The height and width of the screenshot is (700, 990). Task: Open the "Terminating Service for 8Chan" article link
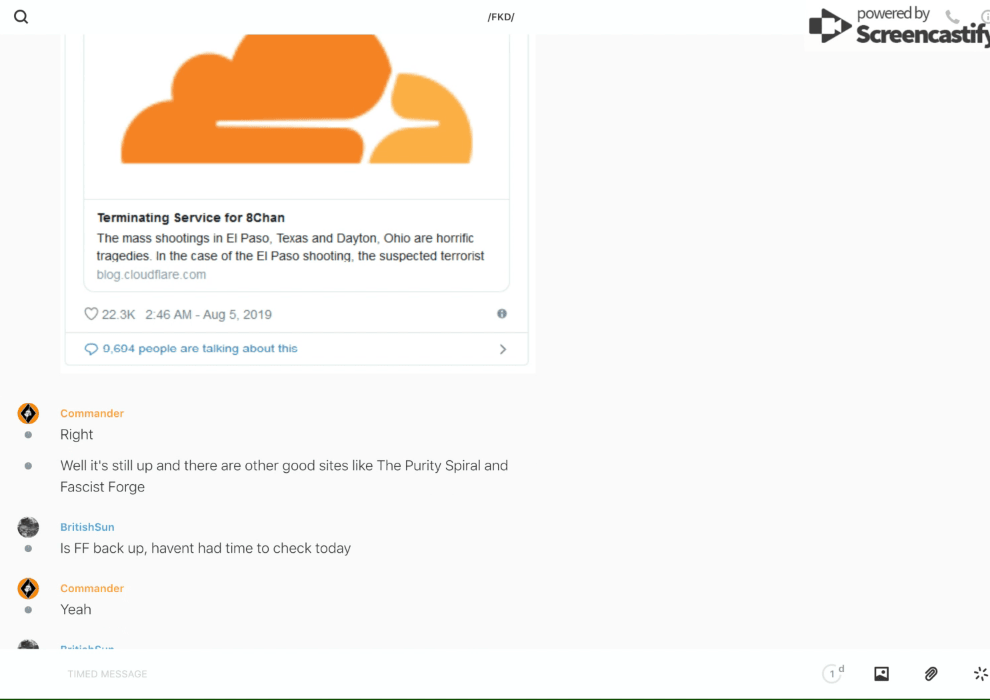pos(191,218)
